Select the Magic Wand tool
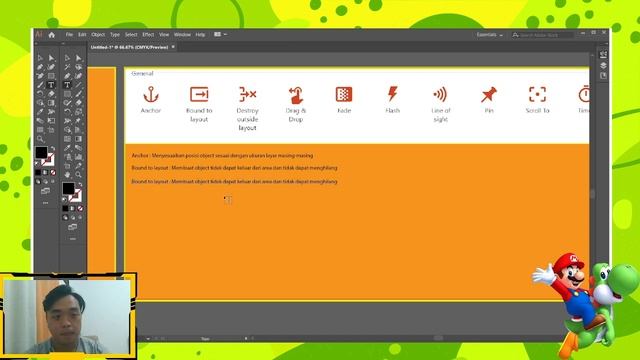 pyautogui.click(x=67, y=67)
